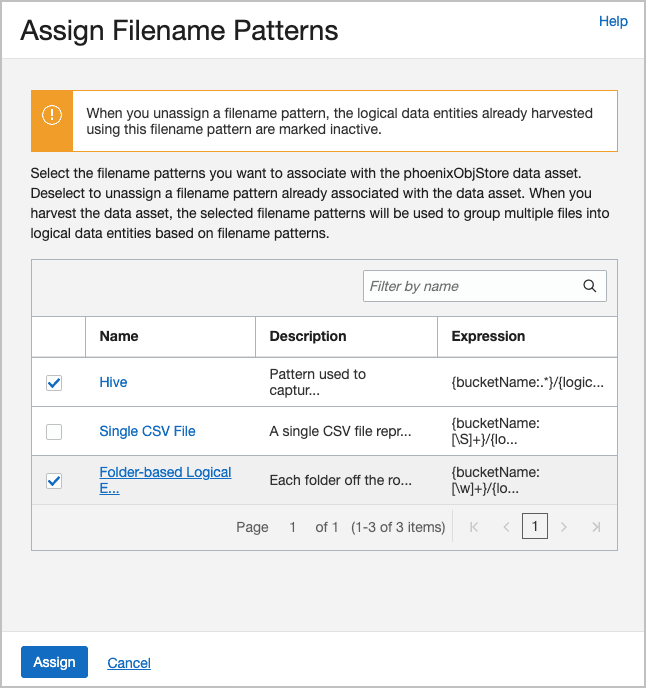Select current page number 1
This screenshot has height=688, width=646.
[535, 527]
